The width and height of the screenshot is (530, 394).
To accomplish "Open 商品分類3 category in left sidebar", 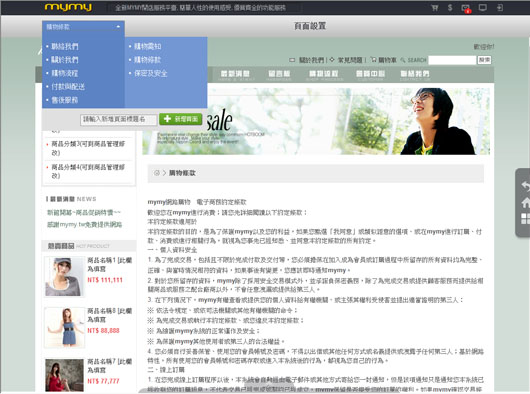I will coord(88,148).
